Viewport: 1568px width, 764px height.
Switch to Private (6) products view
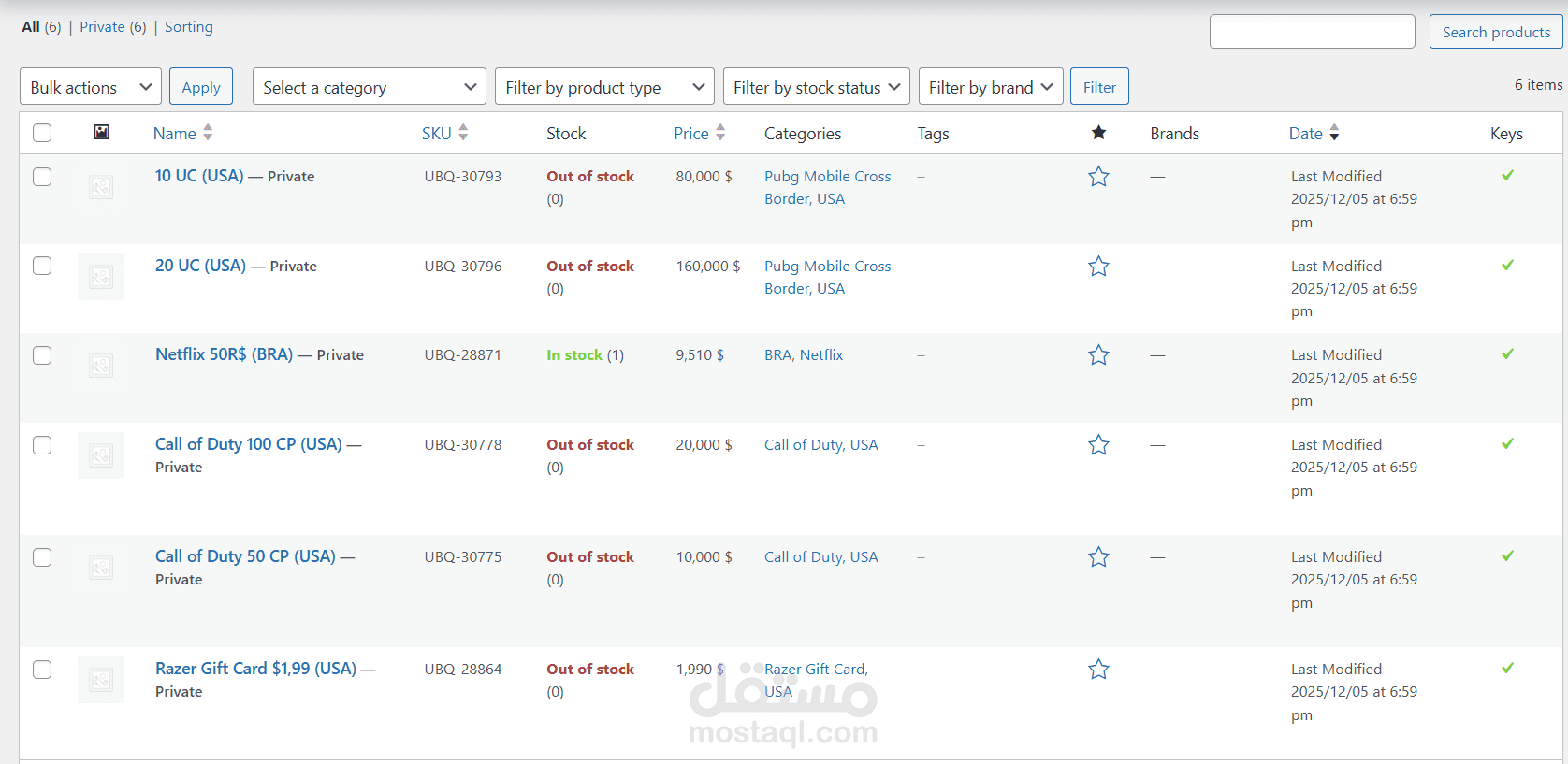113,27
